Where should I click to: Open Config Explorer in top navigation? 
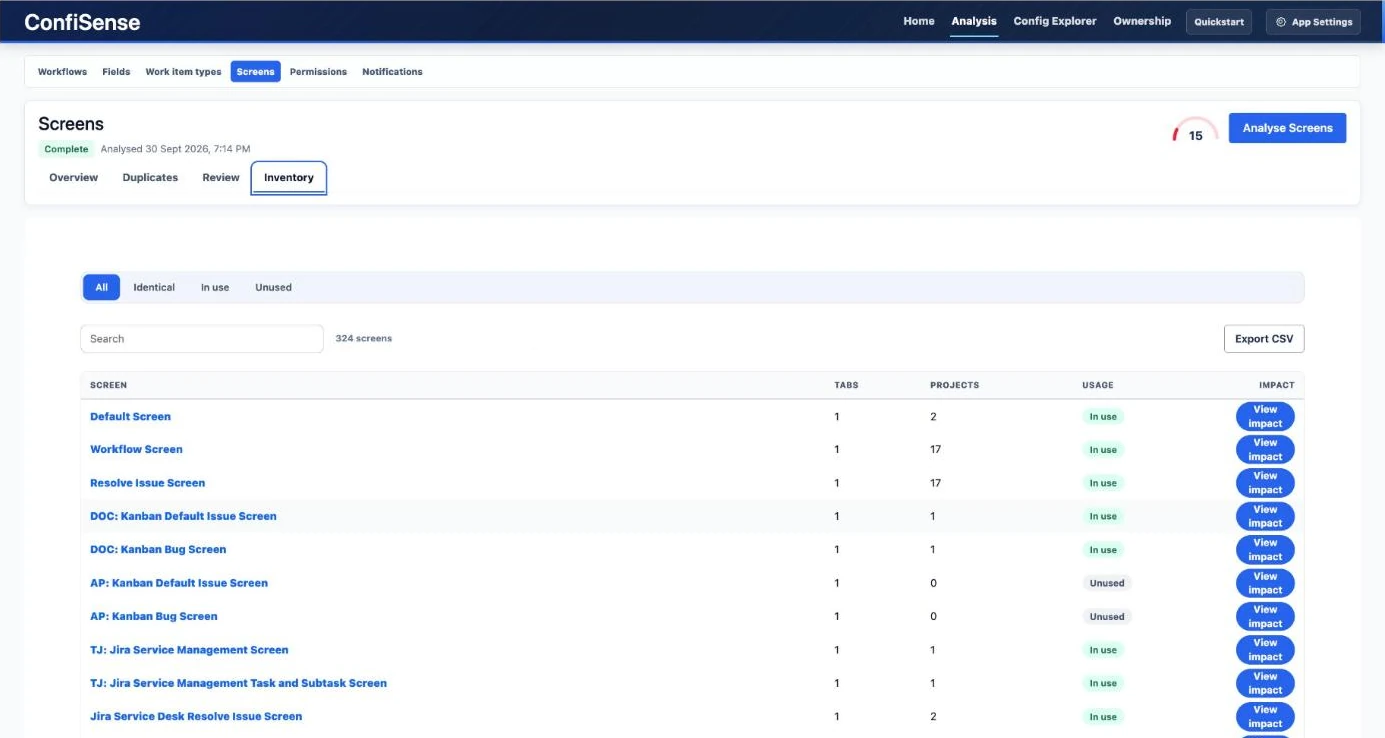[1055, 21]
